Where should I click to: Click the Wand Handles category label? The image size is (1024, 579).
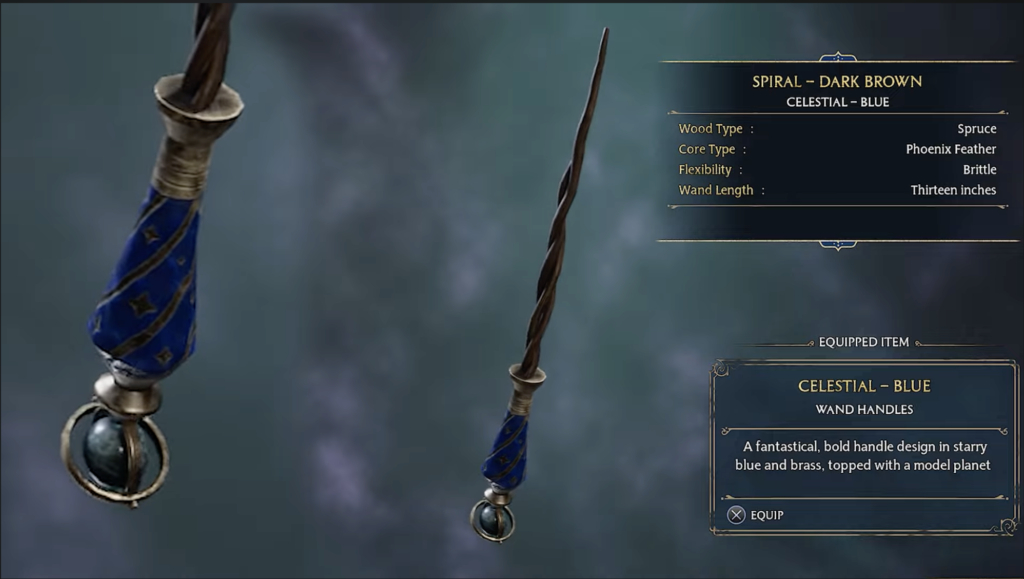click(864, 409)
